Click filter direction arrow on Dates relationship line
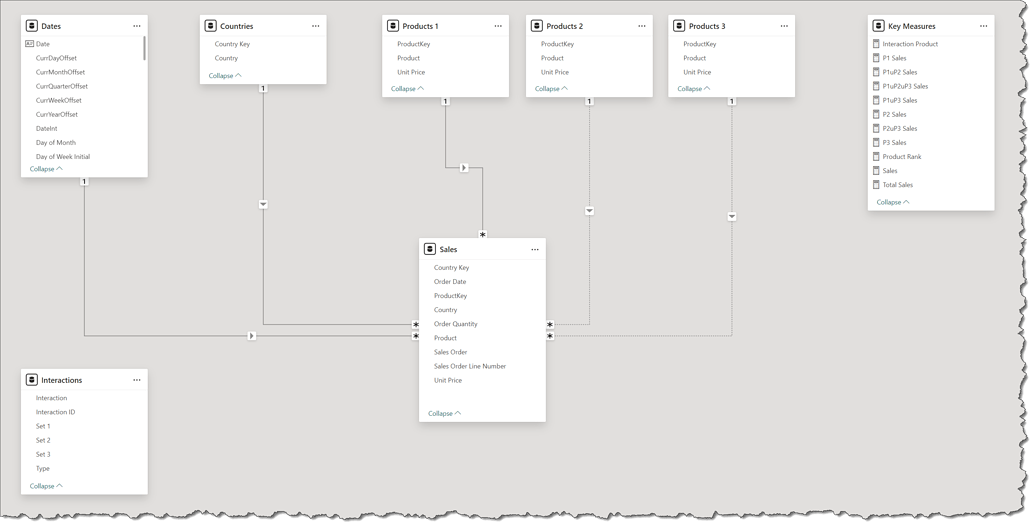Screen dimensions: 1035x526 click(252, 336)
